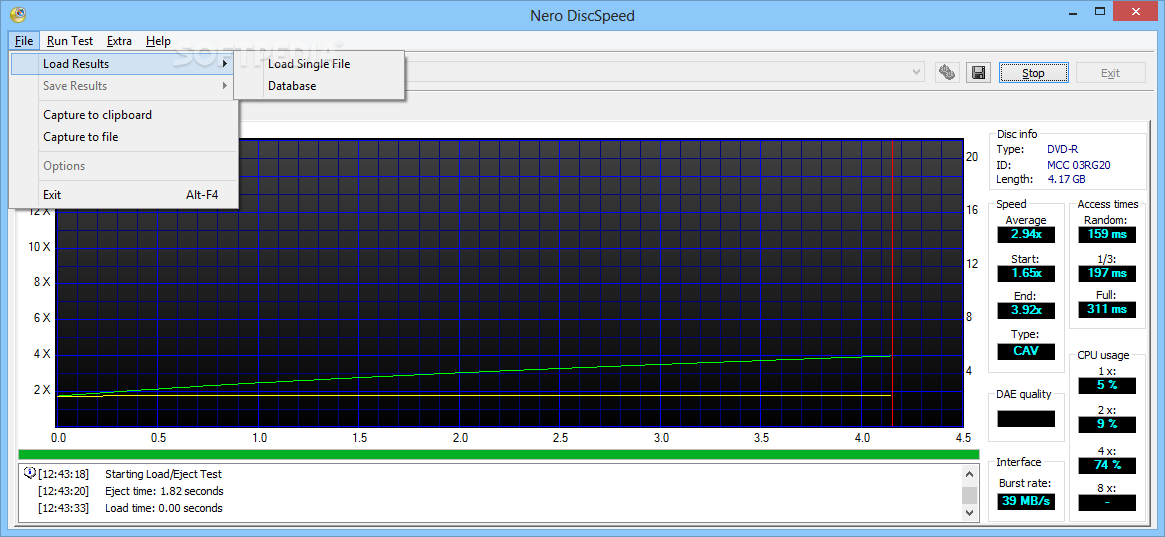Click log scrollbar up arrow
The width and height of the screenshot is (1165, 537).
pyautogui.click(x=969, y=474)
